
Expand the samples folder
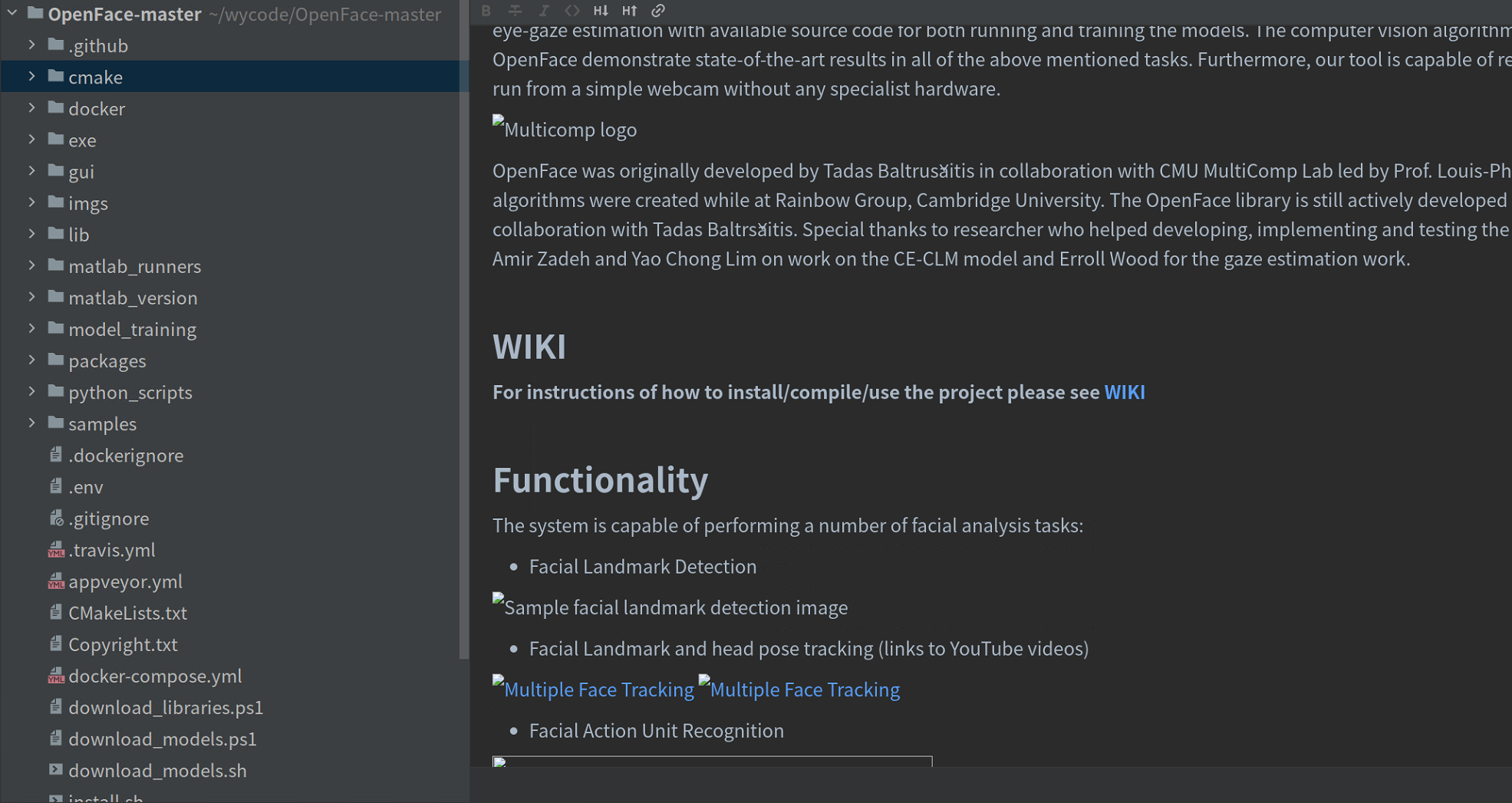click(31, 423)
